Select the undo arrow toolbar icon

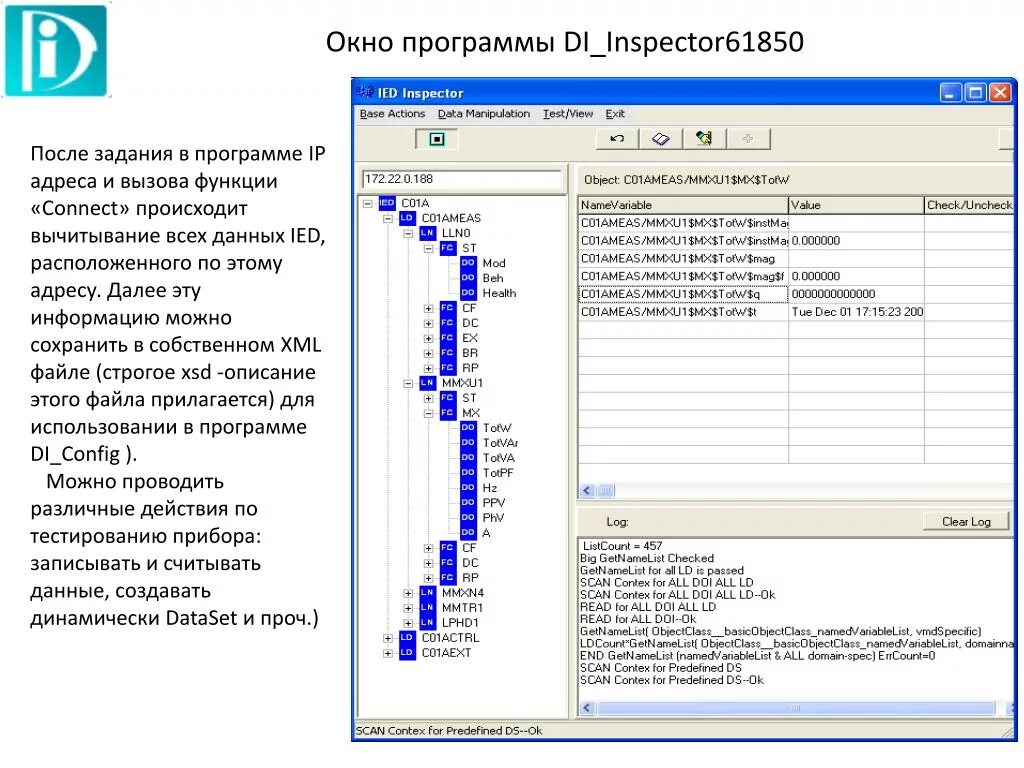tap(616, 138)
